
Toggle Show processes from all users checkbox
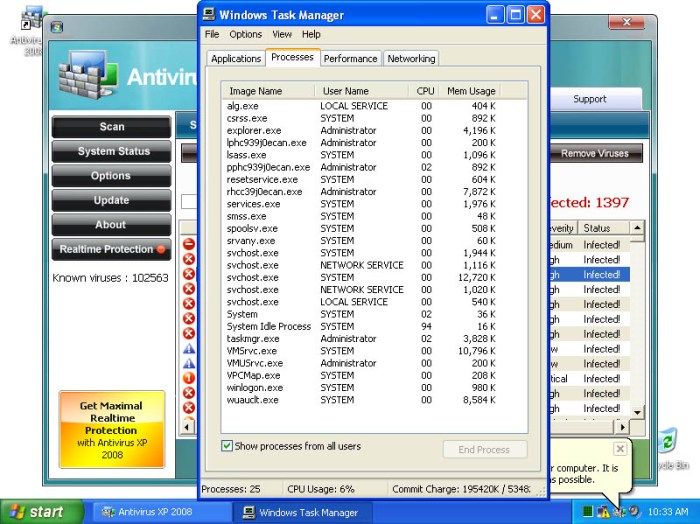[227, 446]
